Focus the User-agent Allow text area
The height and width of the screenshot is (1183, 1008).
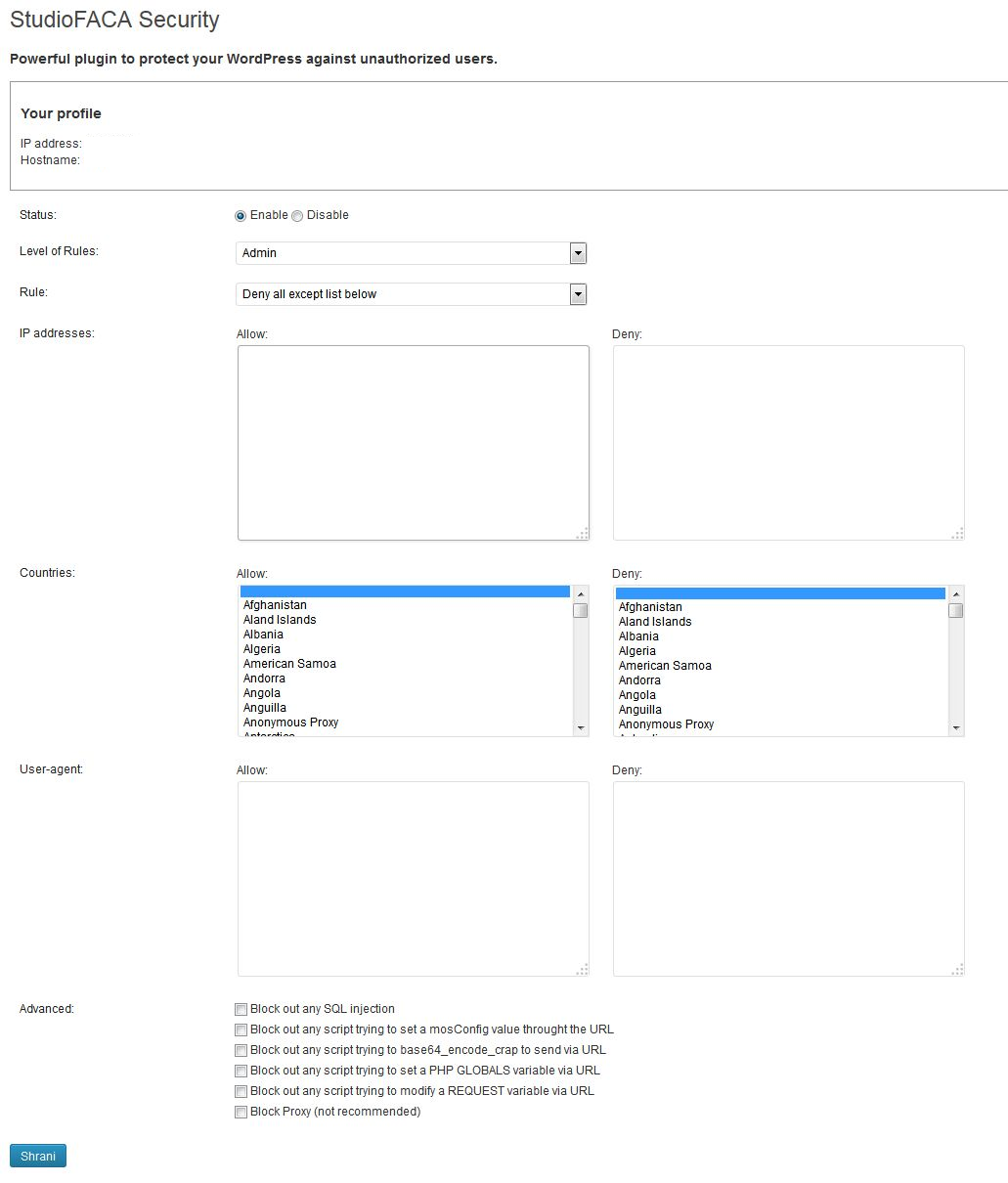point(414,879)
